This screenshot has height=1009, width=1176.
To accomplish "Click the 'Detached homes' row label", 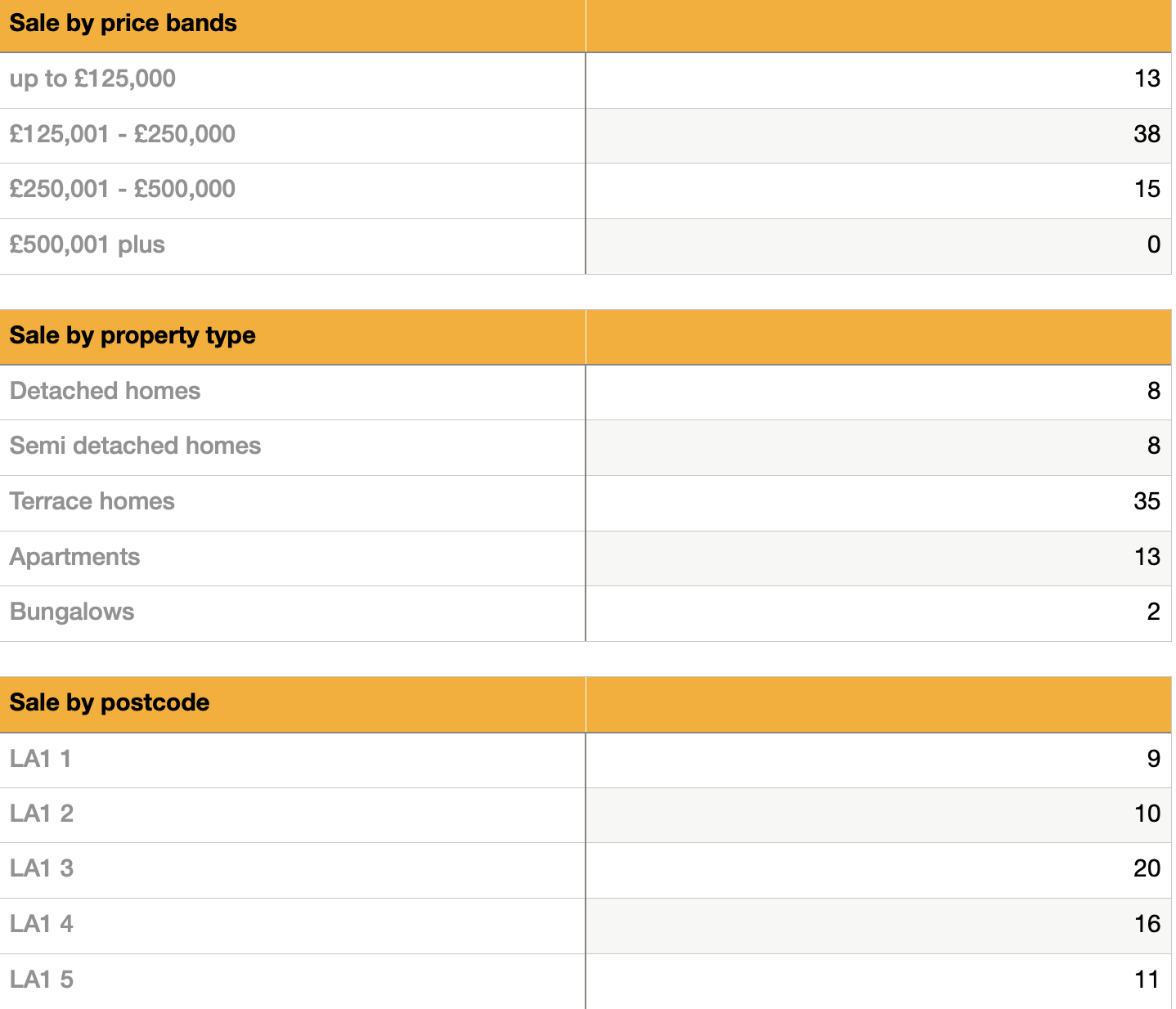I will (x=105, y=391).
